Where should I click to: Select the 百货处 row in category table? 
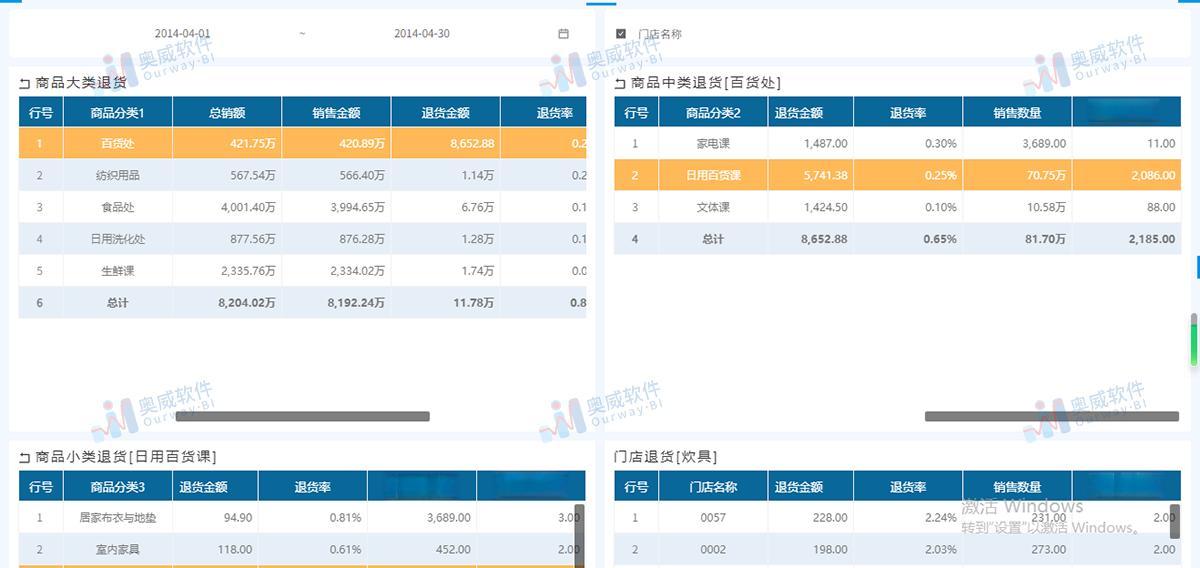tap(118, 144)
